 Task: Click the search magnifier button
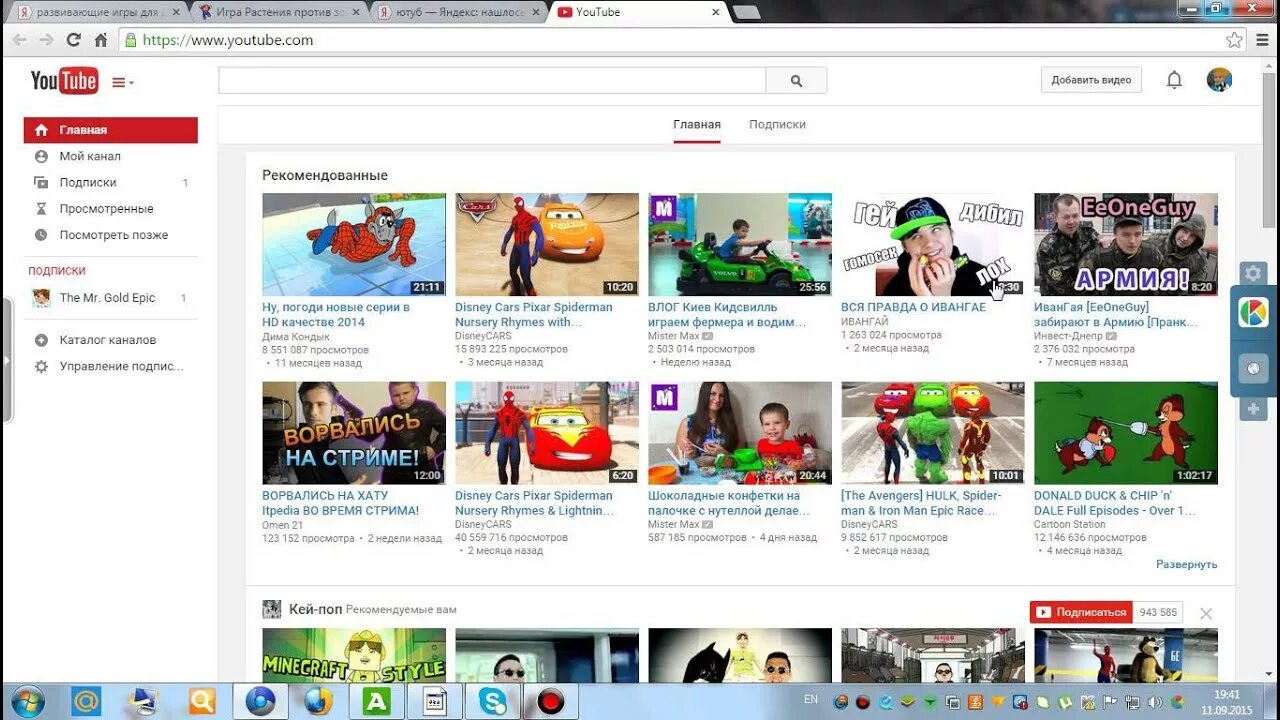click(796, 81)
